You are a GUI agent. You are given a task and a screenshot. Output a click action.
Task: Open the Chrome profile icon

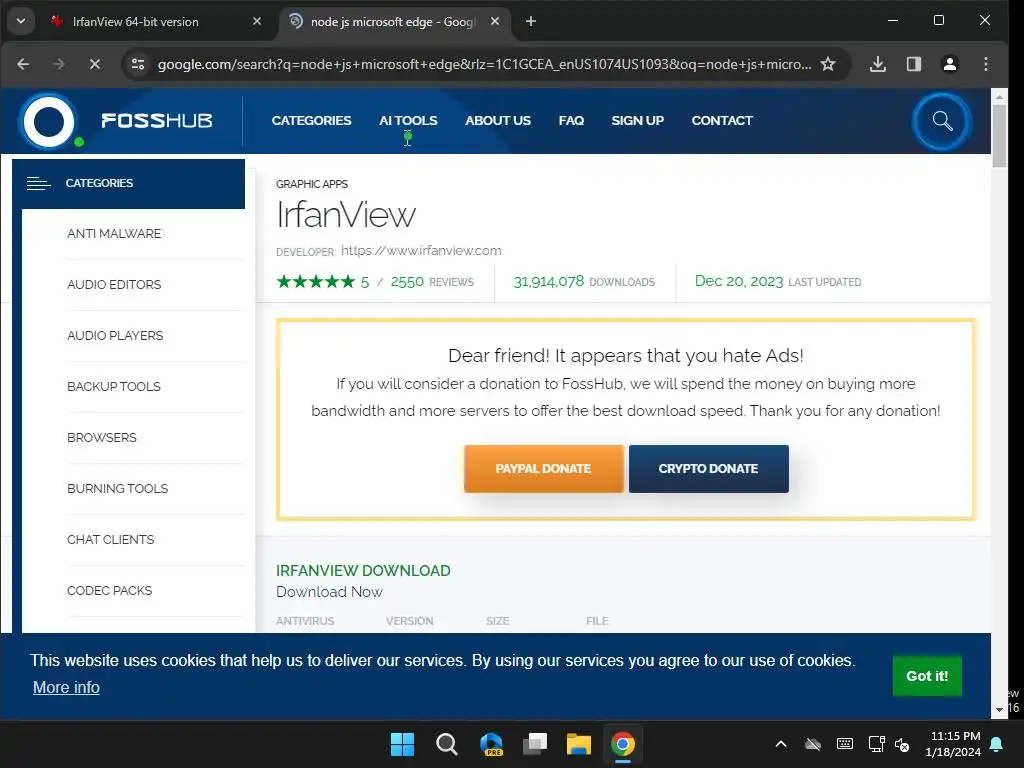[950, 64]
